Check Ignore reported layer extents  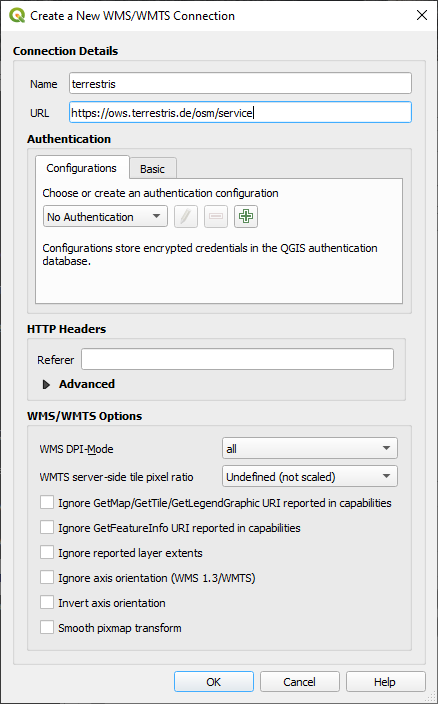point(47,553)
